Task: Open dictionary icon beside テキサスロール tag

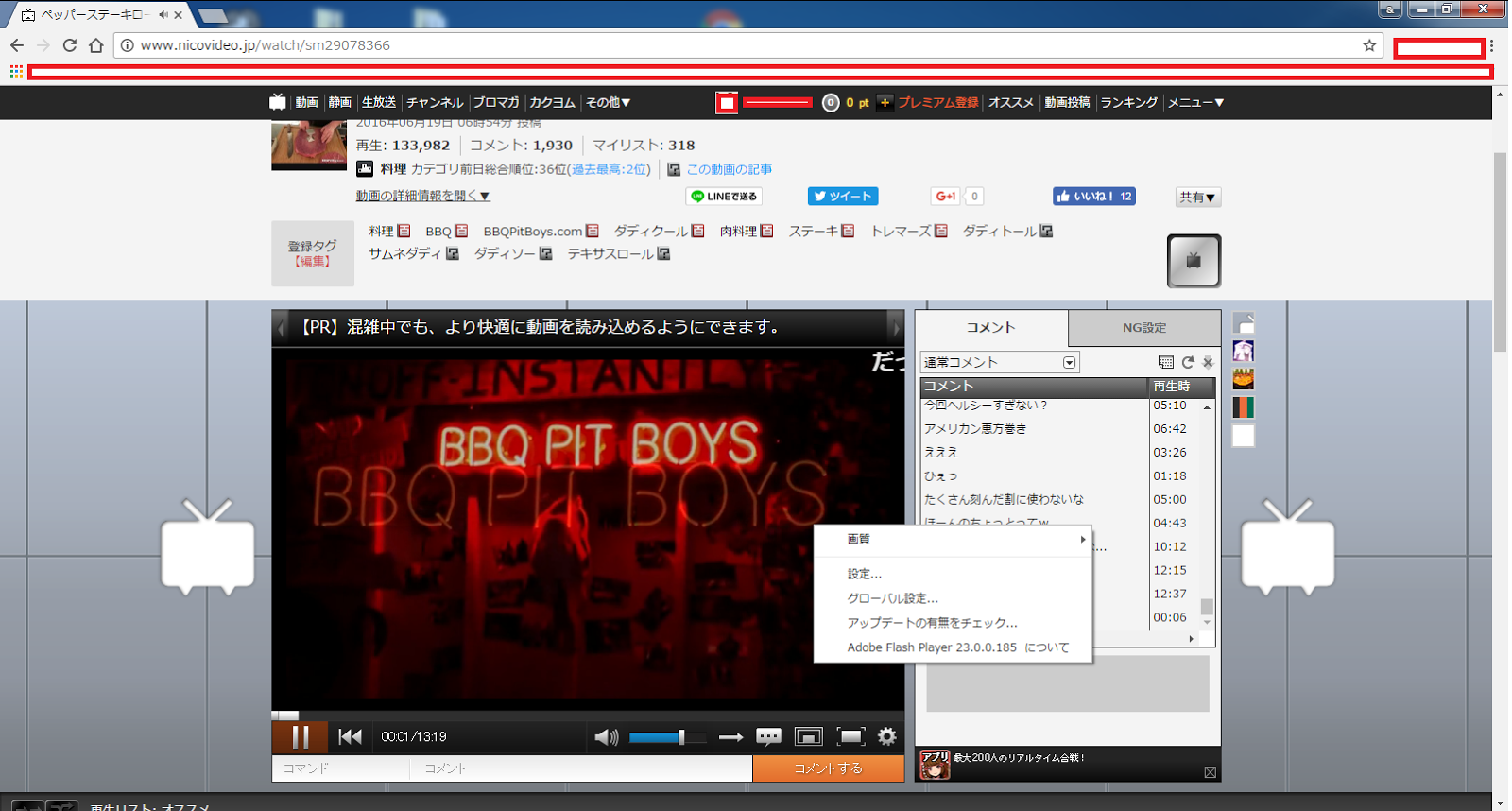Action: (x=663, y=253)
